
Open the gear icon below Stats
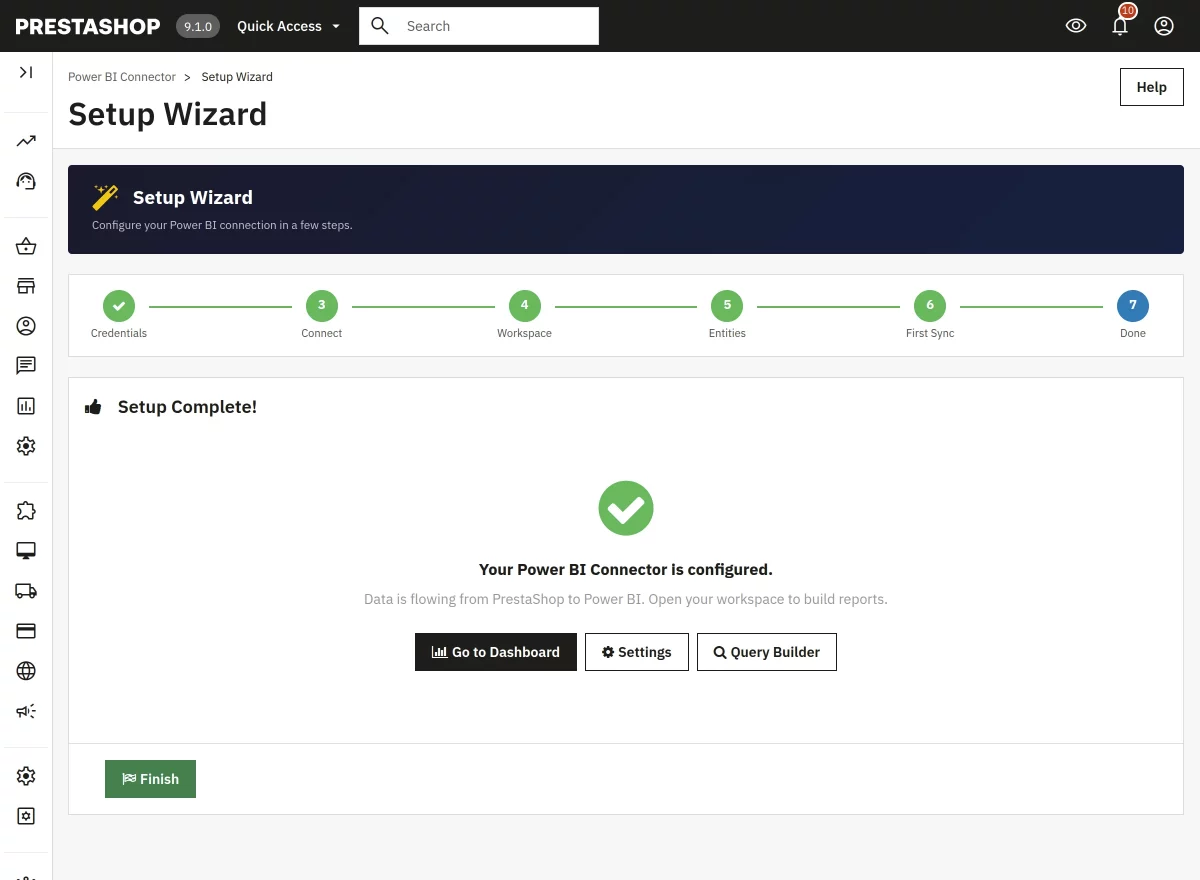tap(26, 446)
